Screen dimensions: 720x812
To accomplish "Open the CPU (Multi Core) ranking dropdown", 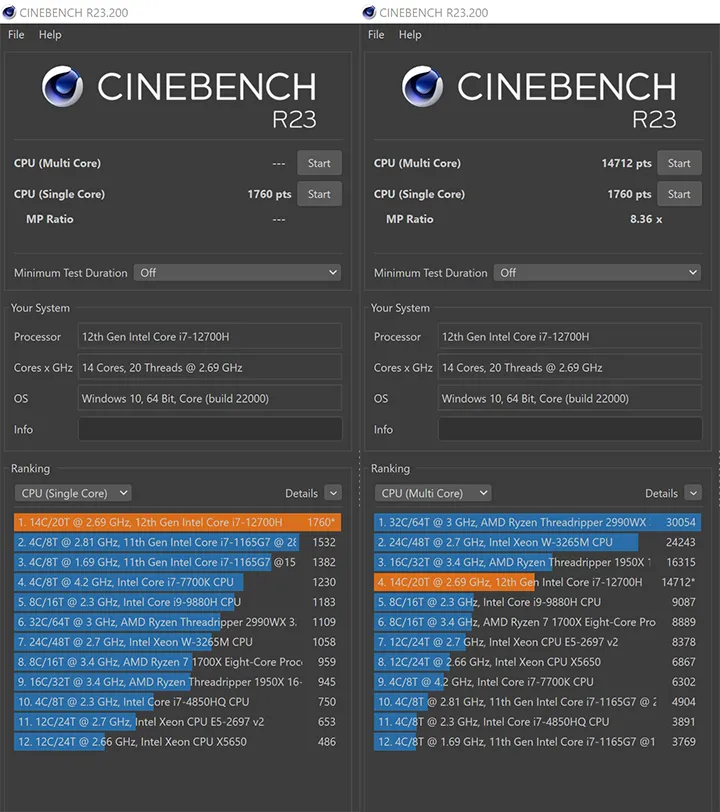I will click(x=433, y=493).
